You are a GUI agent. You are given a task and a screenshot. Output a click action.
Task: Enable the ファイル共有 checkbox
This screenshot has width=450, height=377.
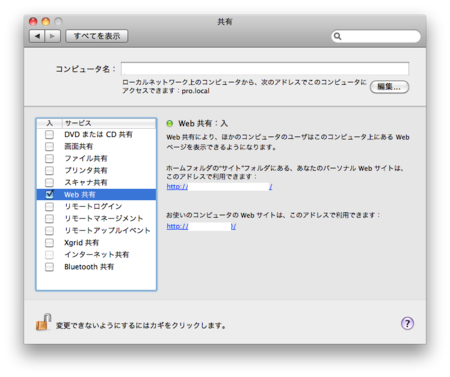point(49,158)
